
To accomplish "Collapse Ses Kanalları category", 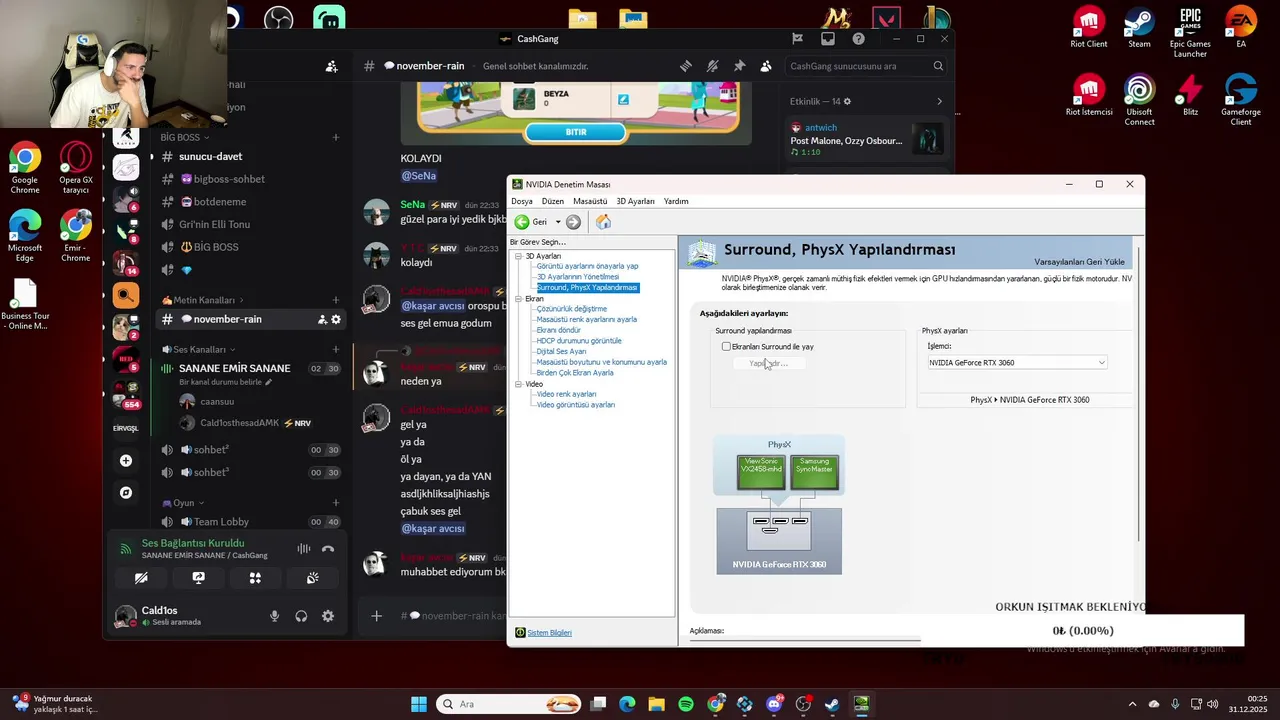I will pyautogui.click(x=199, y=350).
